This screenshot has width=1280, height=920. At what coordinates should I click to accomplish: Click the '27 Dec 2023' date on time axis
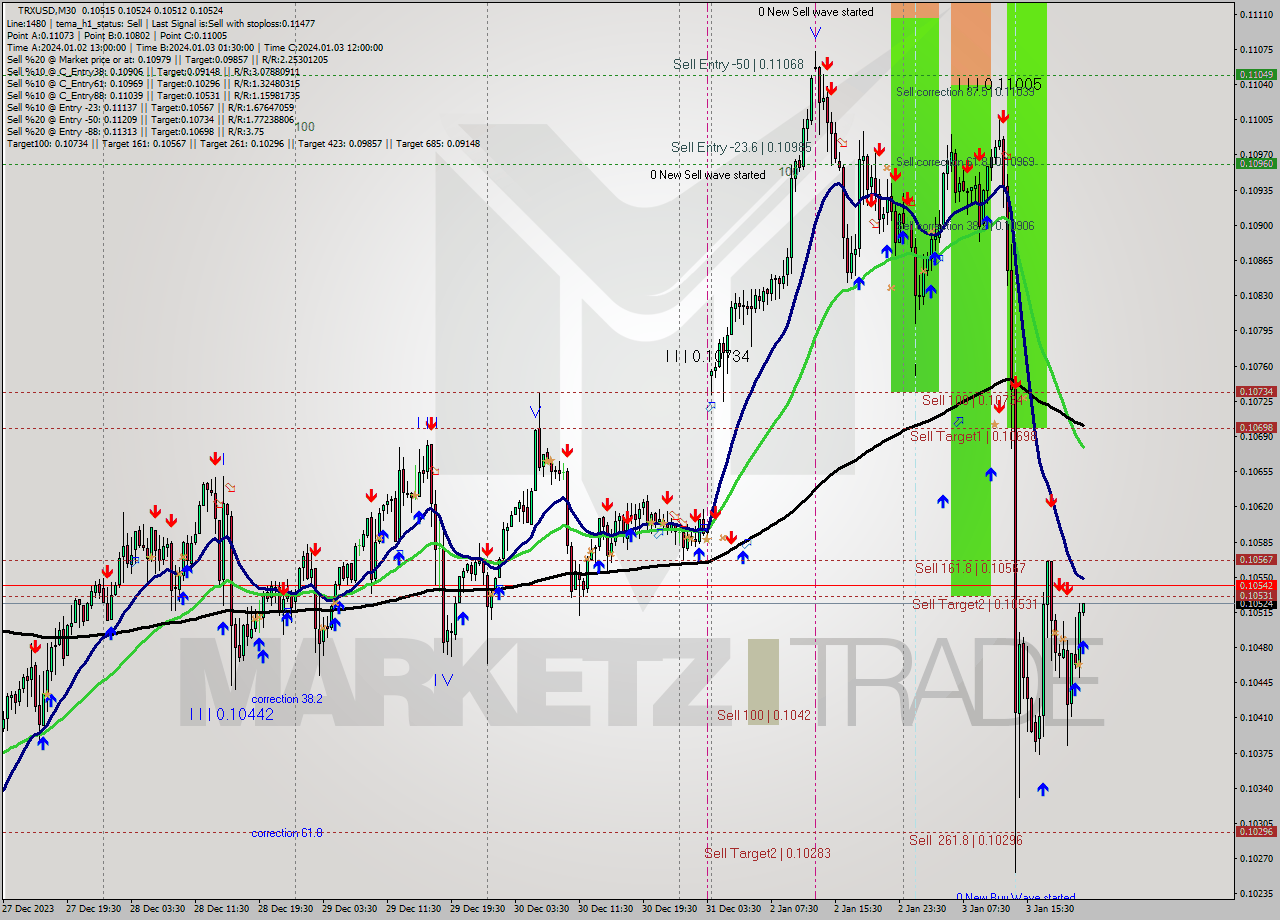point(27,909)
